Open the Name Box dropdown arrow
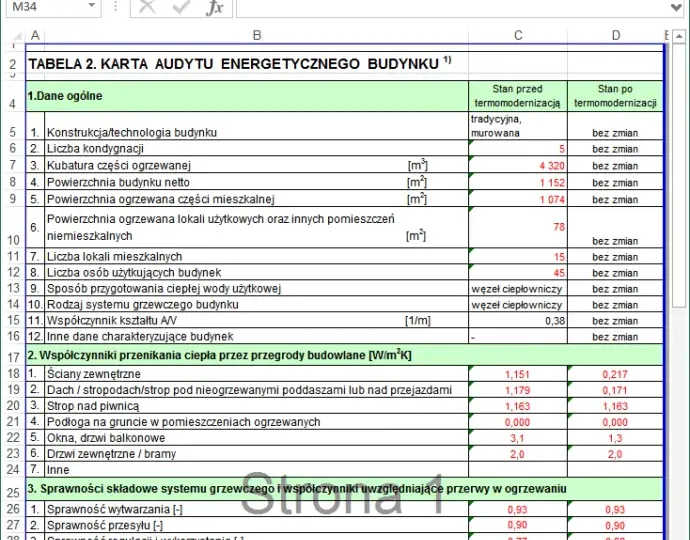Image resolution: width=690 pixels, height=540 pixels. click(92, 6)
